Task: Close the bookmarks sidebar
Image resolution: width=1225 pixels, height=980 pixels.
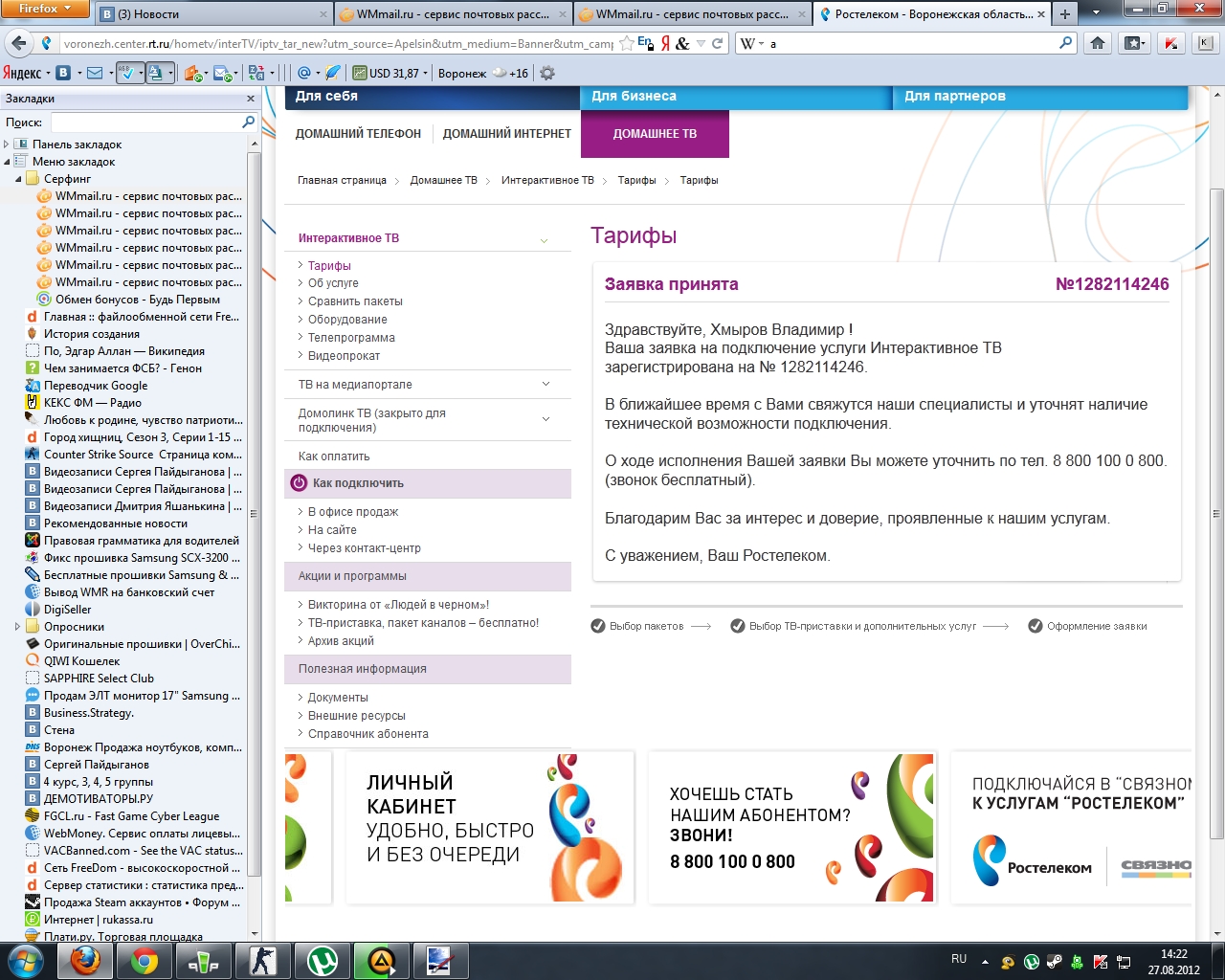Action: coord(251,98)
